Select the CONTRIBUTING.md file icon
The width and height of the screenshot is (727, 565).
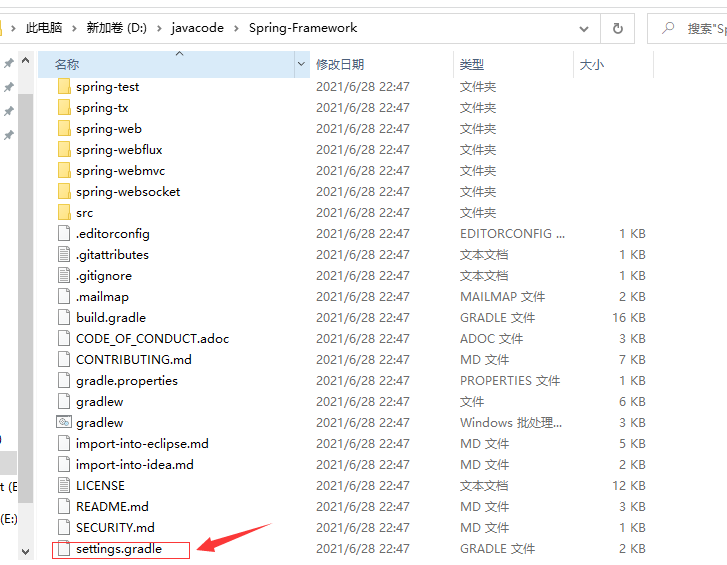[x=64, y=359]
